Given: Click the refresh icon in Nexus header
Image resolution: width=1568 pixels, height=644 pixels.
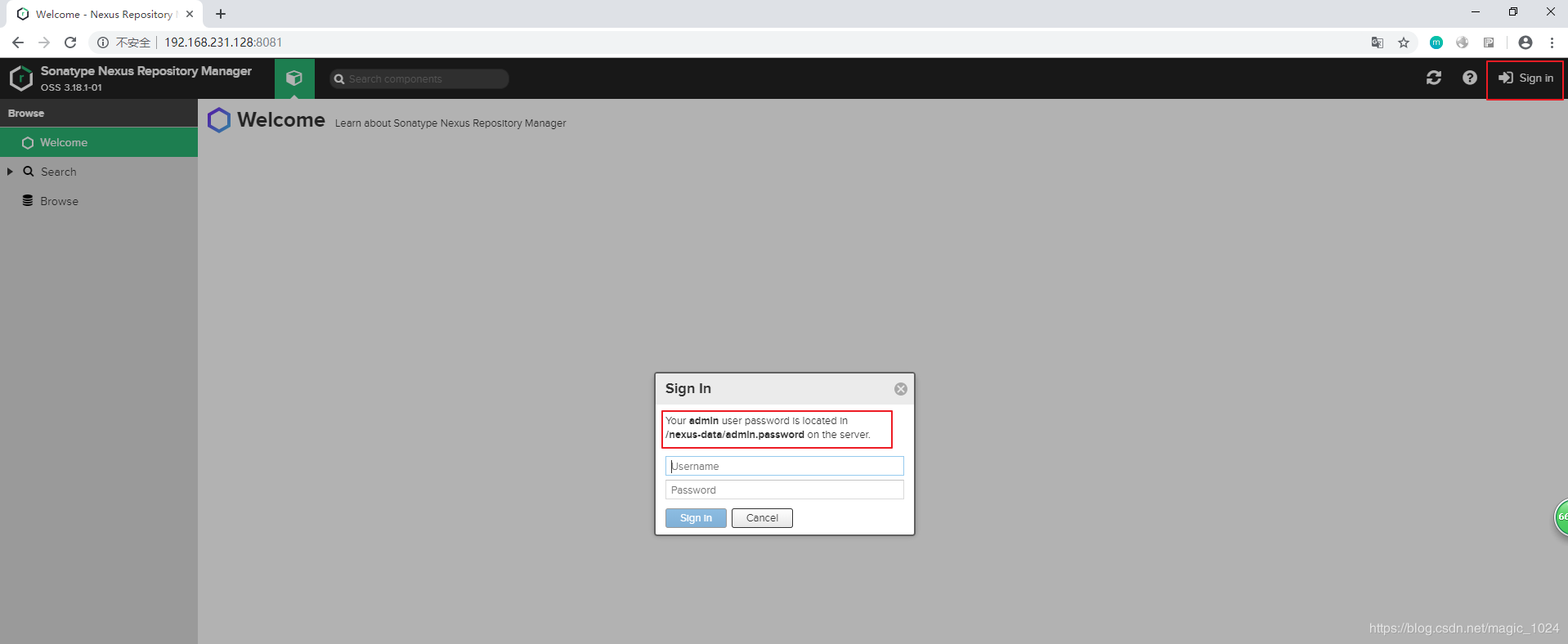Looking at the screenshot, I should pyautogui.click(x=1434, y=78).
